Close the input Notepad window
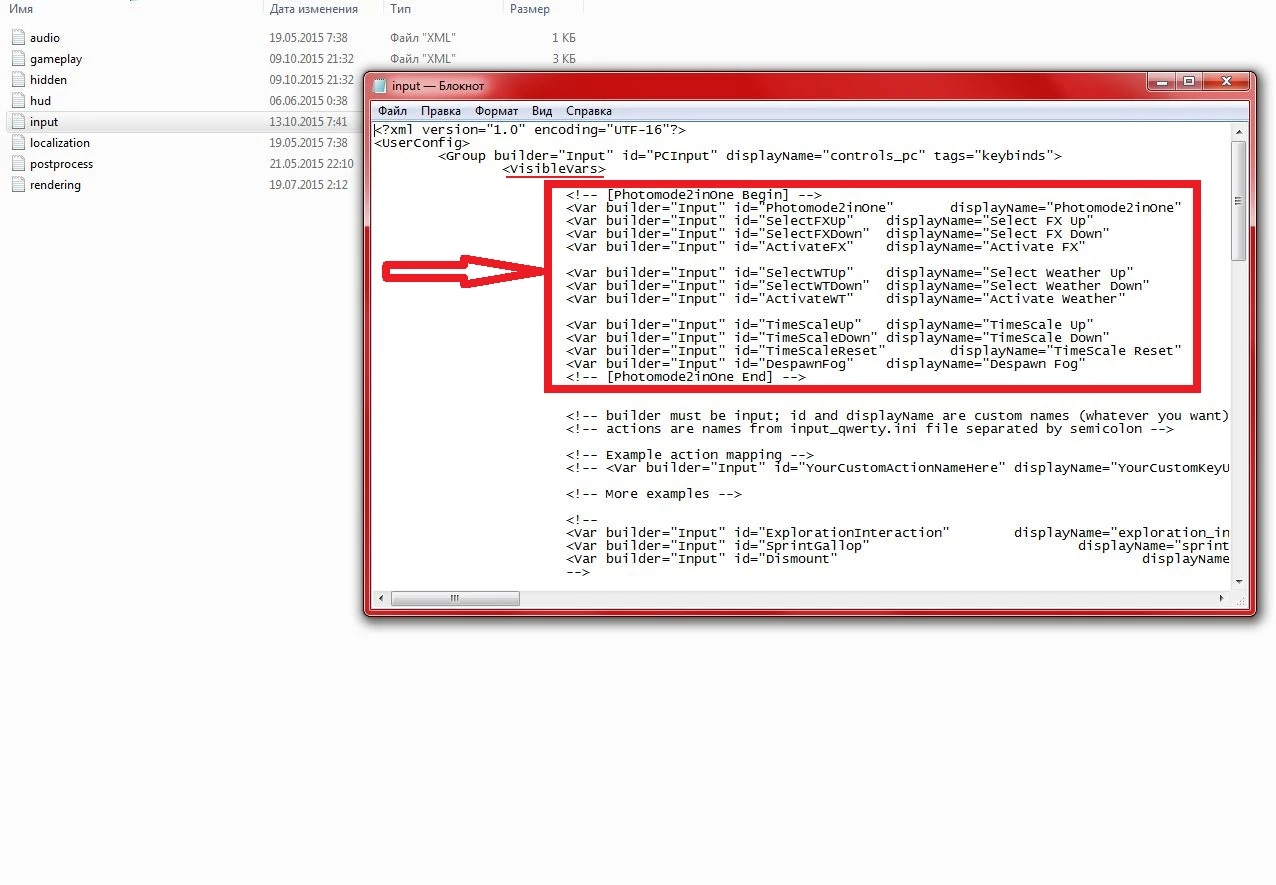The image size is (1276, 885). coord(1225,81)
